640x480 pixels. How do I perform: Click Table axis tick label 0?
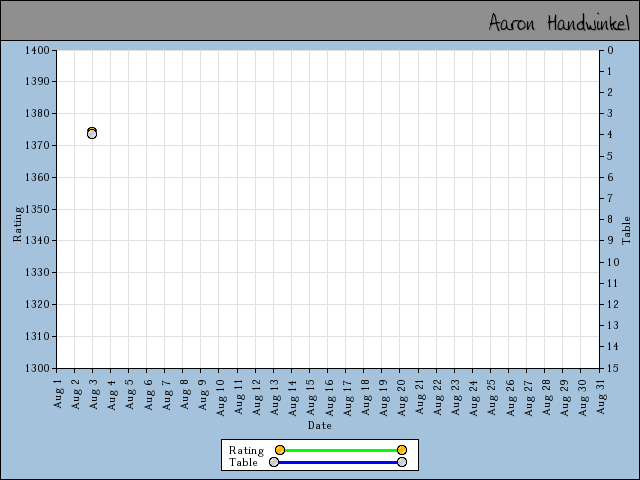(610, 50)
